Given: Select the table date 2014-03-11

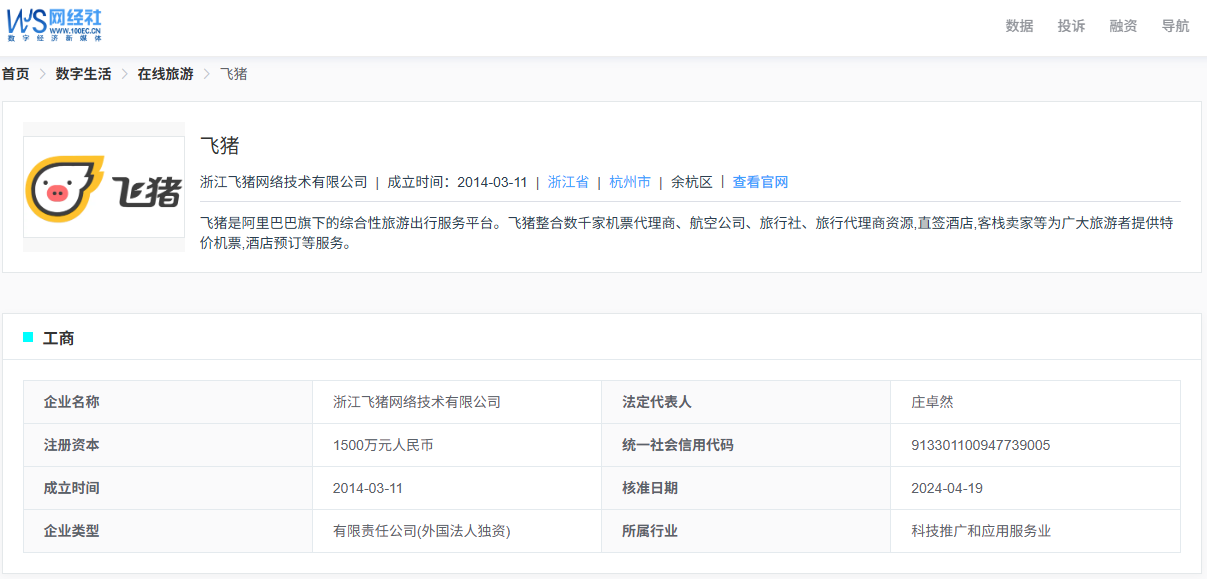Looking at the screenshot, I should 368,488.
